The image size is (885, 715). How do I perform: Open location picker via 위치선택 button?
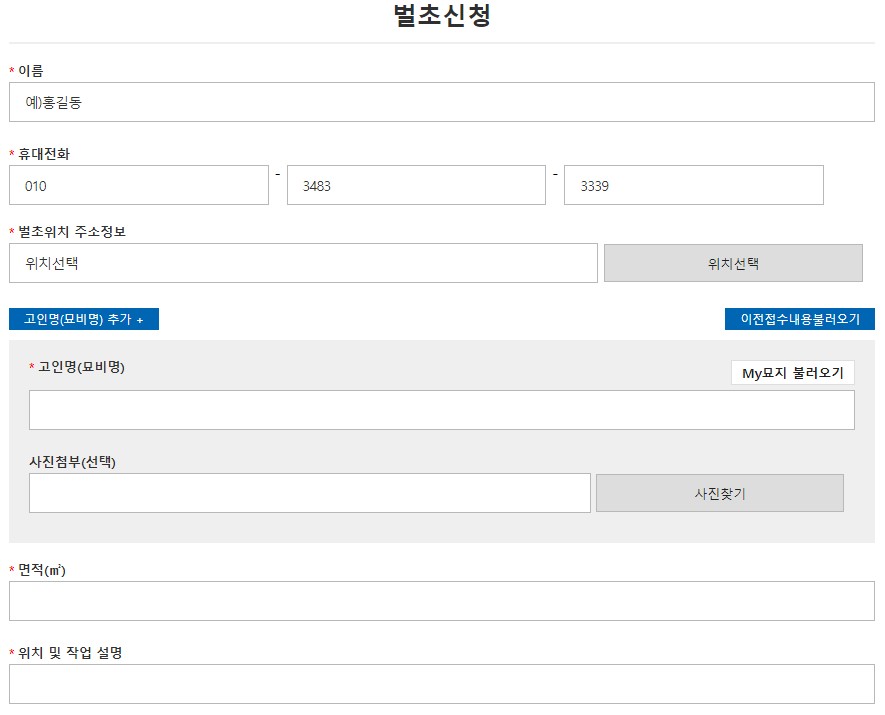coord(733,262)
